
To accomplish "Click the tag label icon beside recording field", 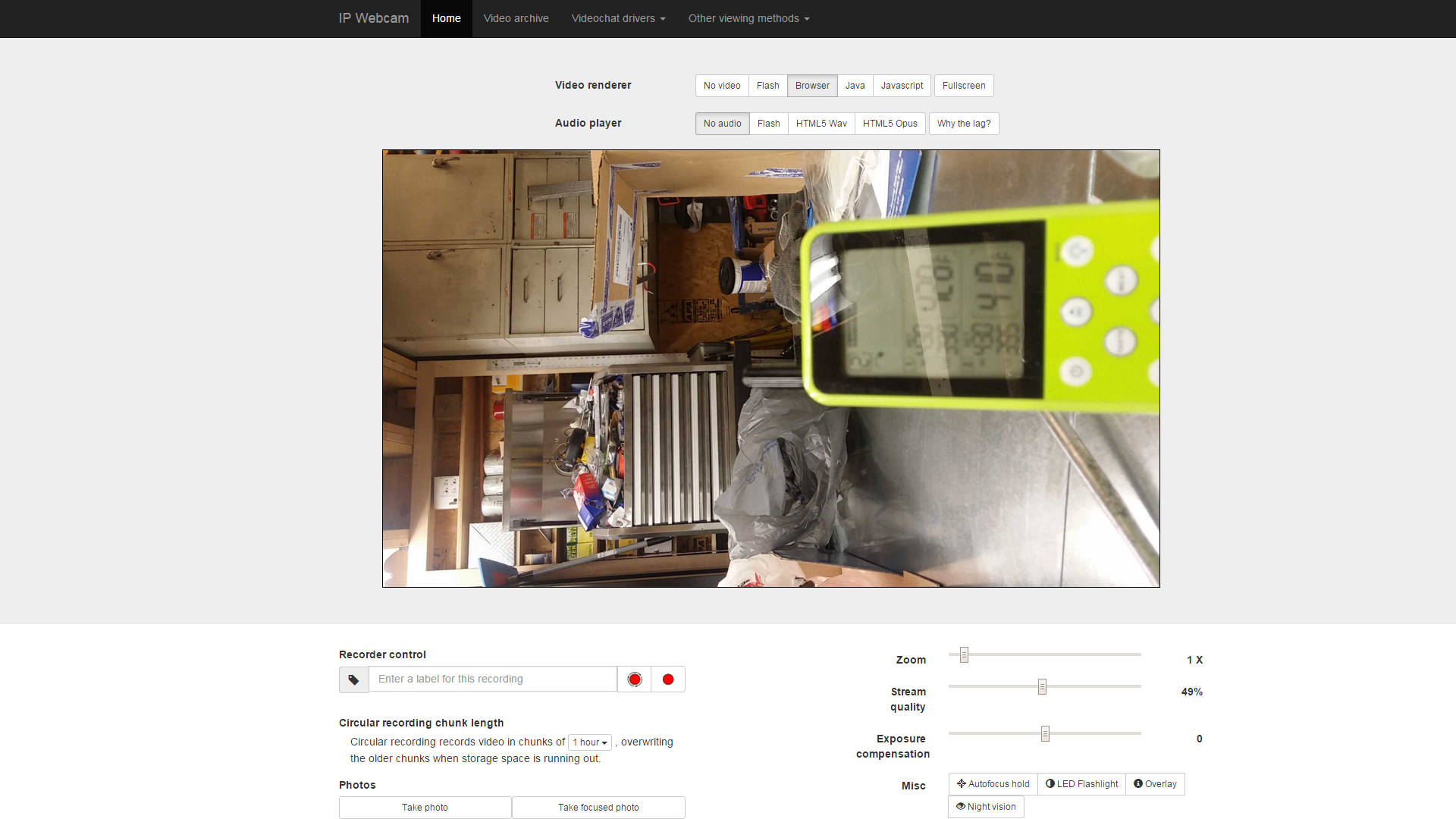I will [353, 679].
